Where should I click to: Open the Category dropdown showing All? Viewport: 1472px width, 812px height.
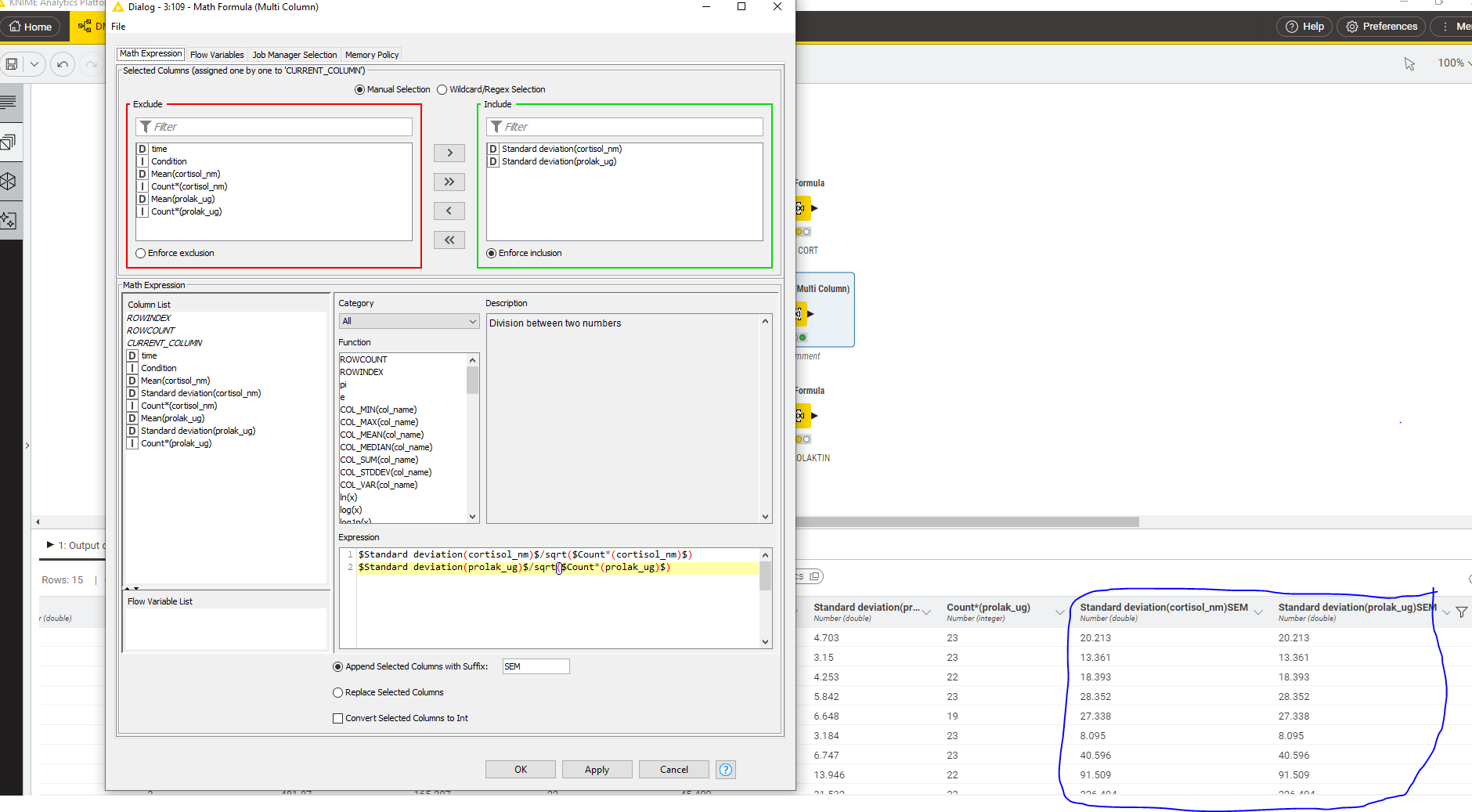409,321
